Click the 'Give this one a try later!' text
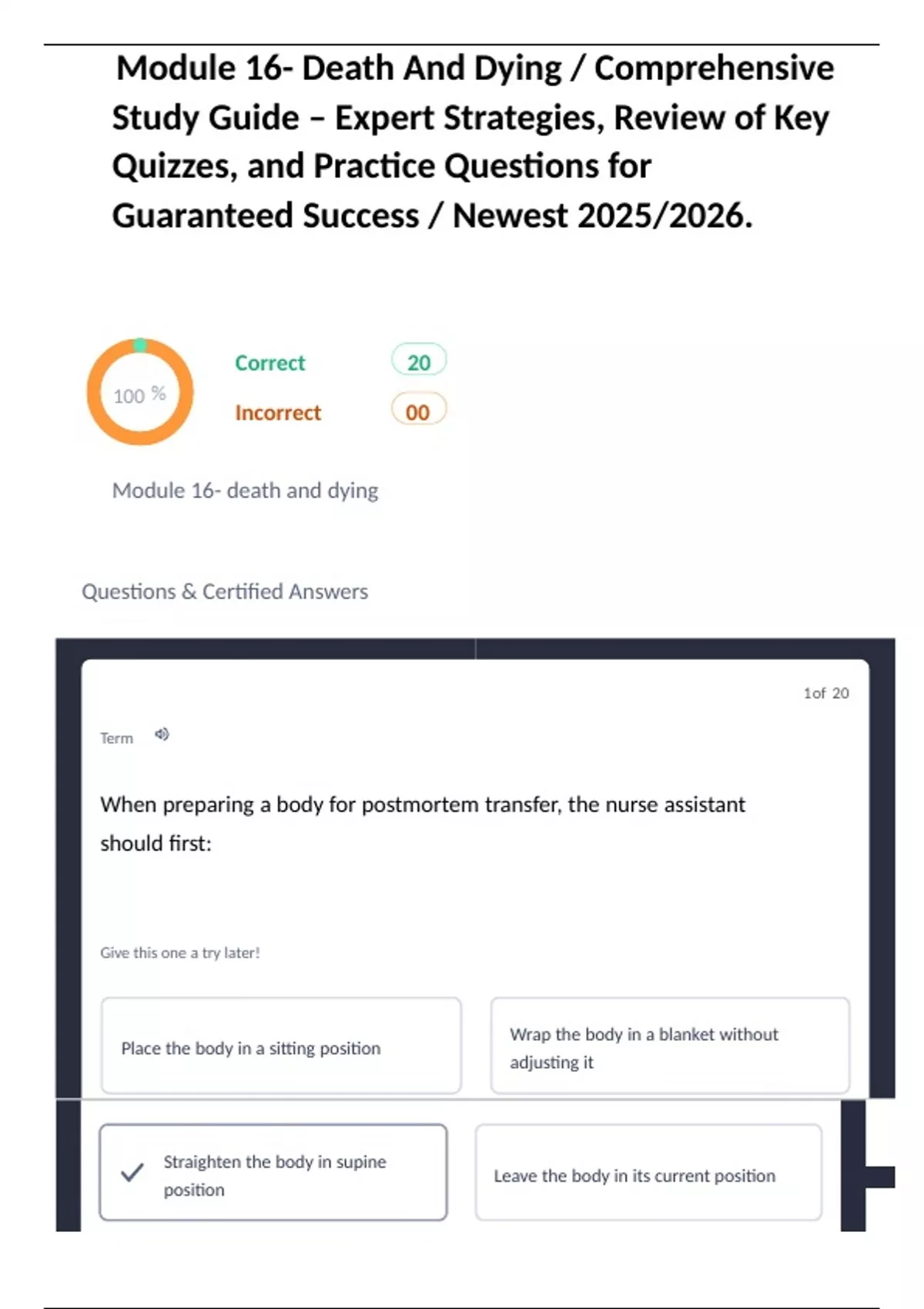This screenshot has width=924, height=1309. pos(180,952)
